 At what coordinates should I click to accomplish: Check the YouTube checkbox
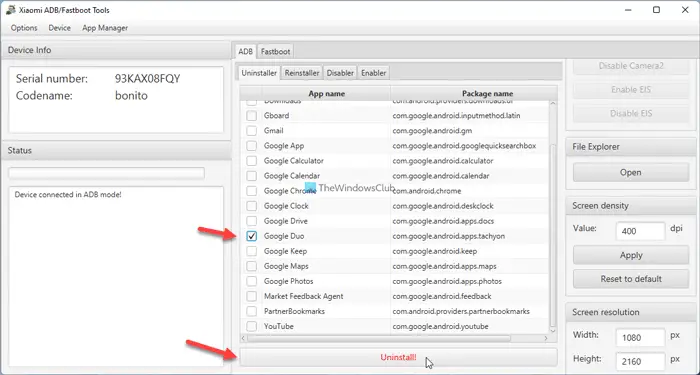pyautogui.click(x=252, y=326)
